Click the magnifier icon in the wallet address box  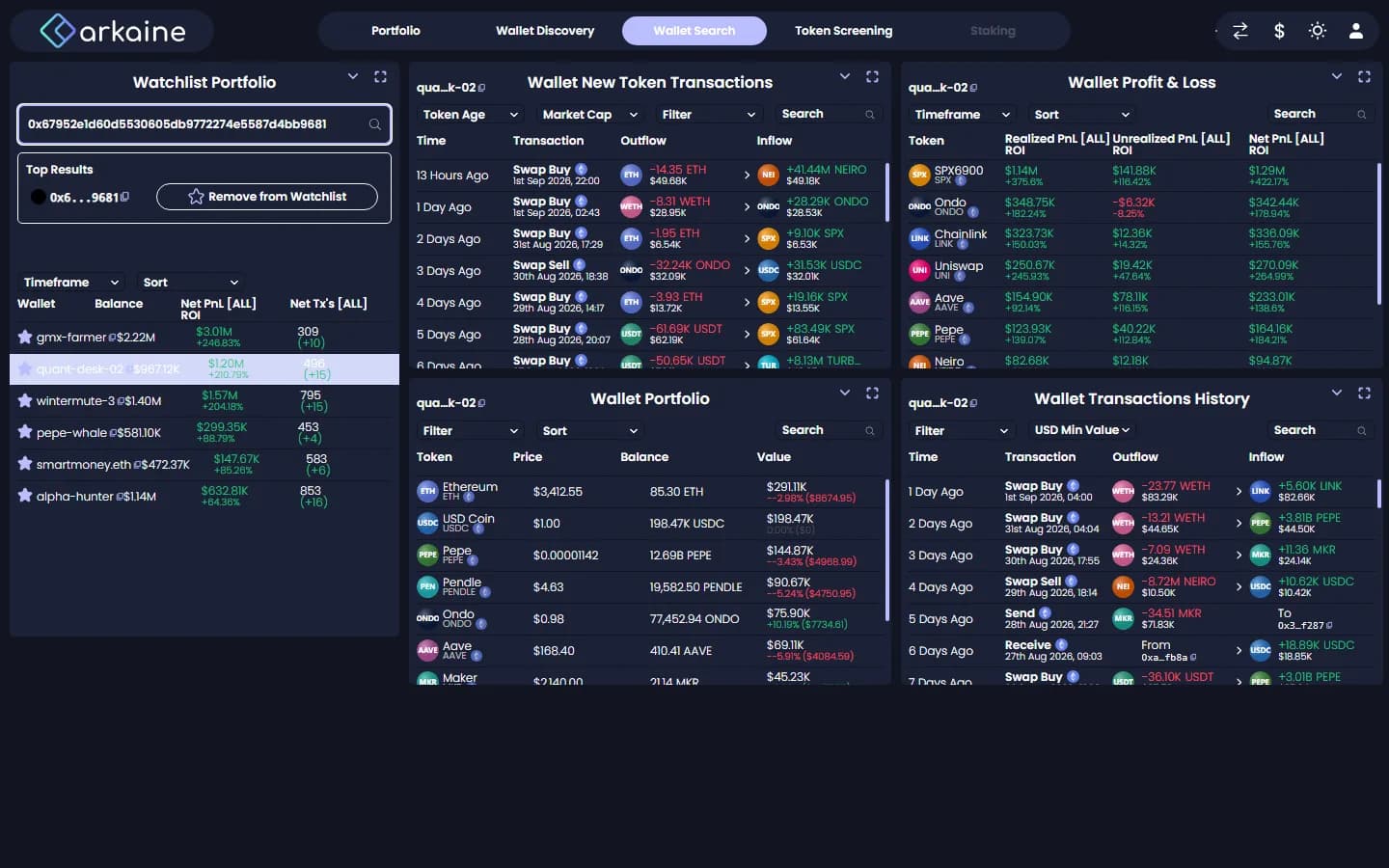pyautogui.click(x=374, y=124)
